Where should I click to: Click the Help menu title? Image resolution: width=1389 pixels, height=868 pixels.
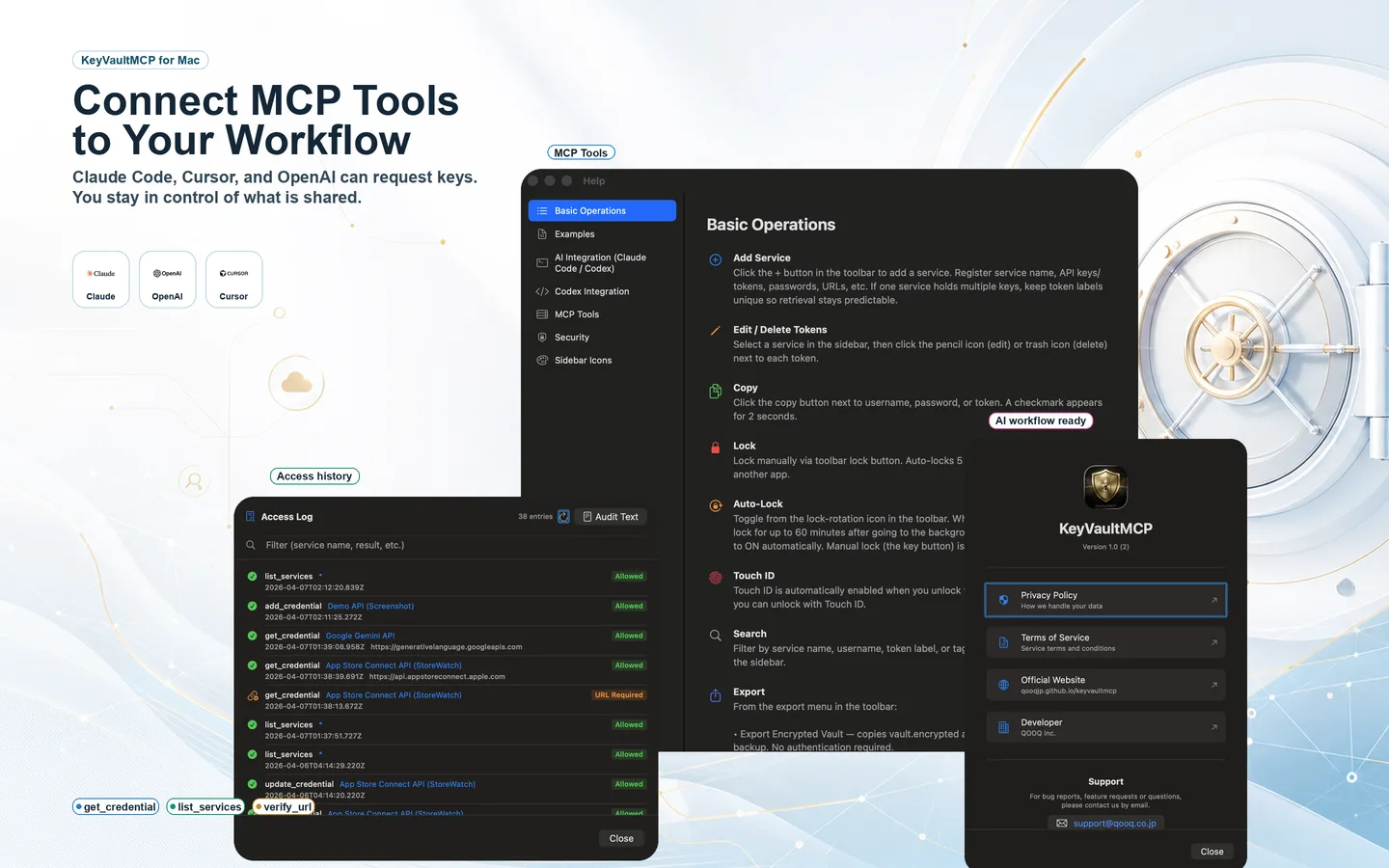point(593,181)
